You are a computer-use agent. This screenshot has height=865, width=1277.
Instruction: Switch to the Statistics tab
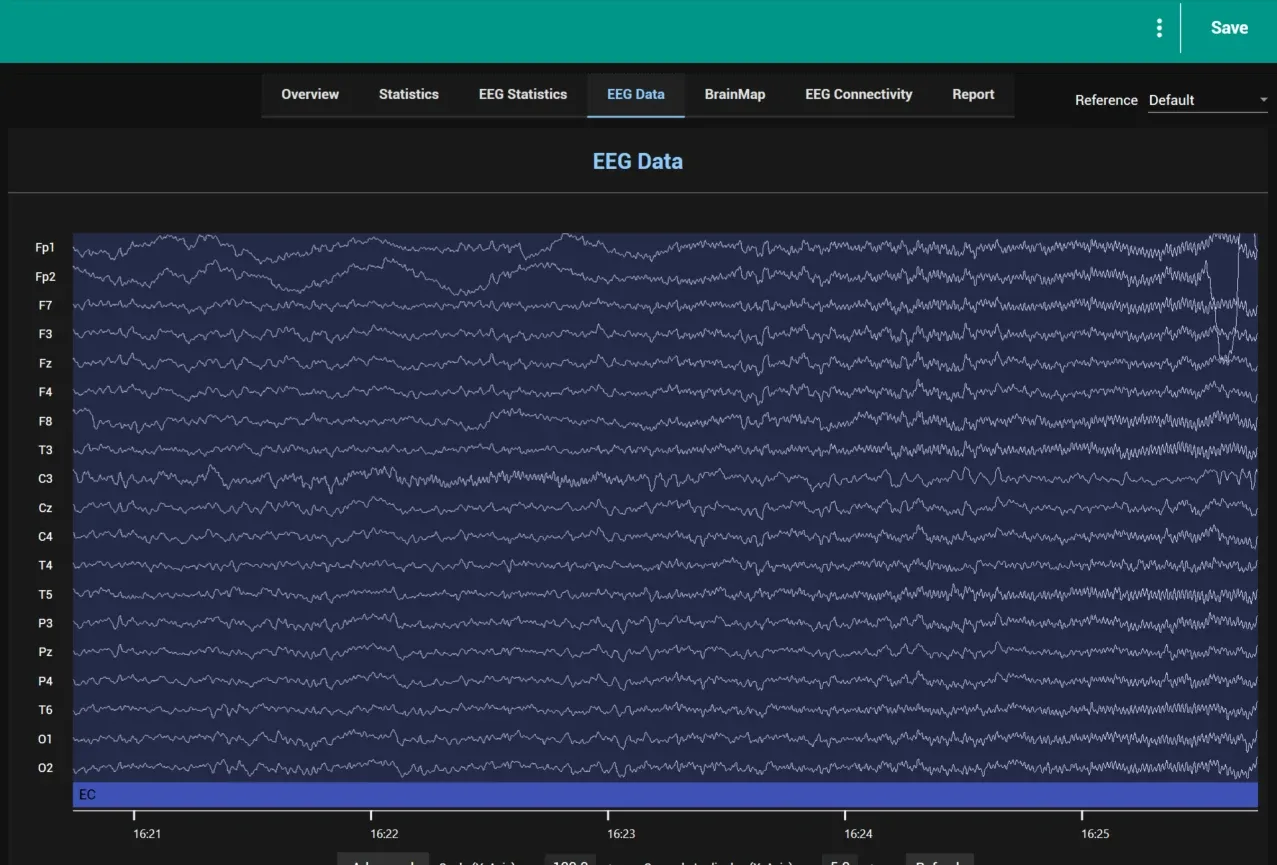409,94
